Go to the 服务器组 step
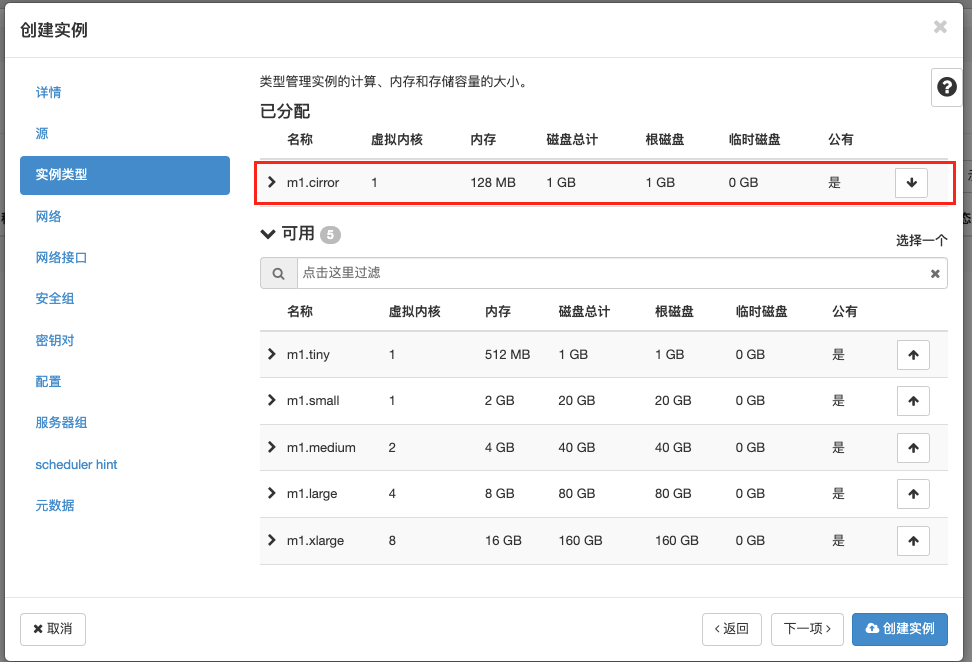 (61, 422)
